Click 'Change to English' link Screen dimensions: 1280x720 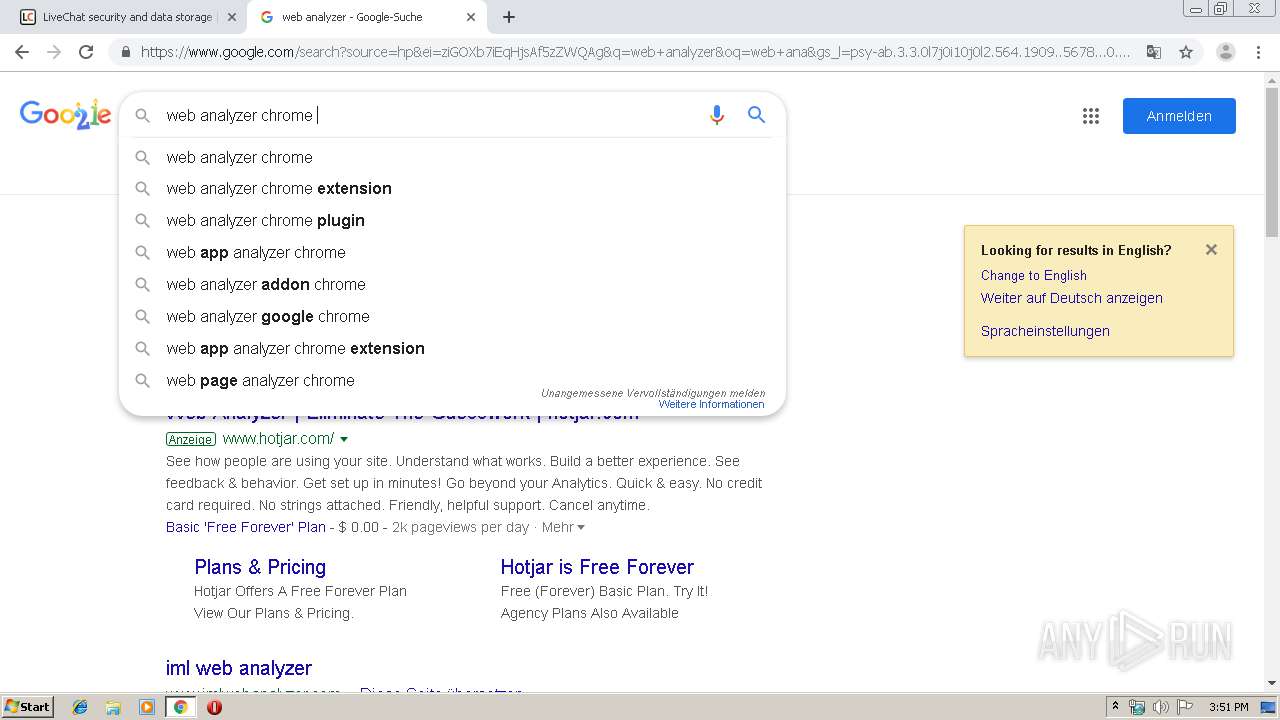coord(1033,275)
